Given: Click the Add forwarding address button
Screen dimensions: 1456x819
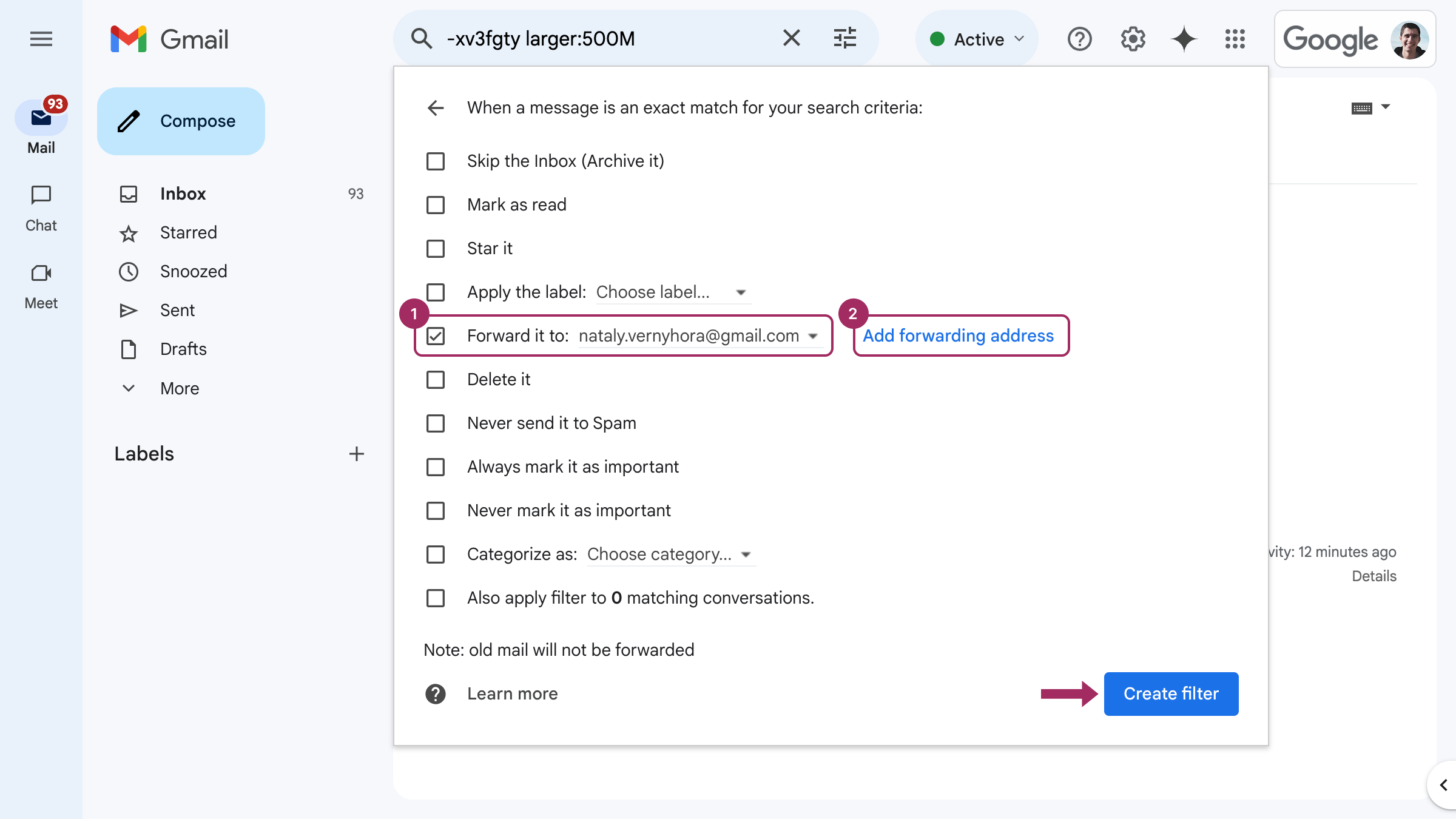Looking at the screenshot, I should pyautogui.click(x=957, y=335).
